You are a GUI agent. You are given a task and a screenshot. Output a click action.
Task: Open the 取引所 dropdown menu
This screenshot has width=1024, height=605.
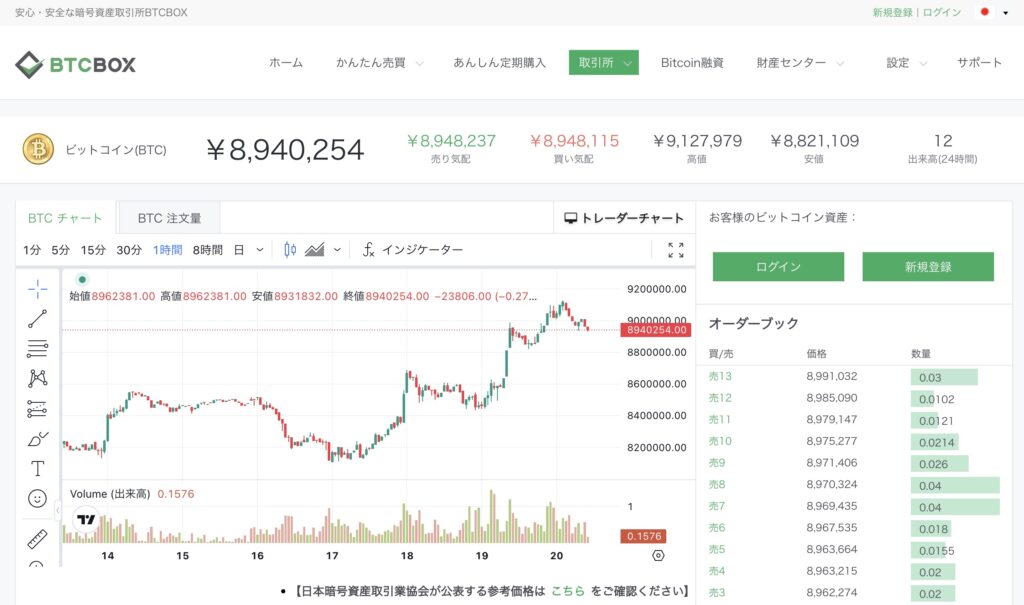(603, 63)
